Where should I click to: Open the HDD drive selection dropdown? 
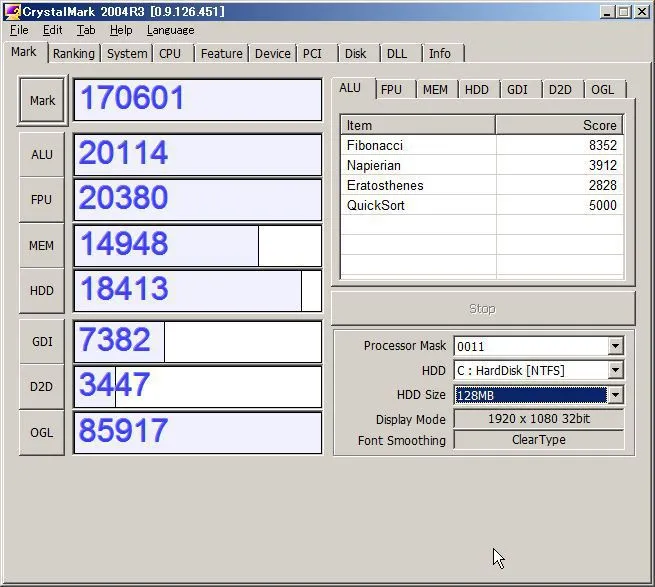click(615, 371)
